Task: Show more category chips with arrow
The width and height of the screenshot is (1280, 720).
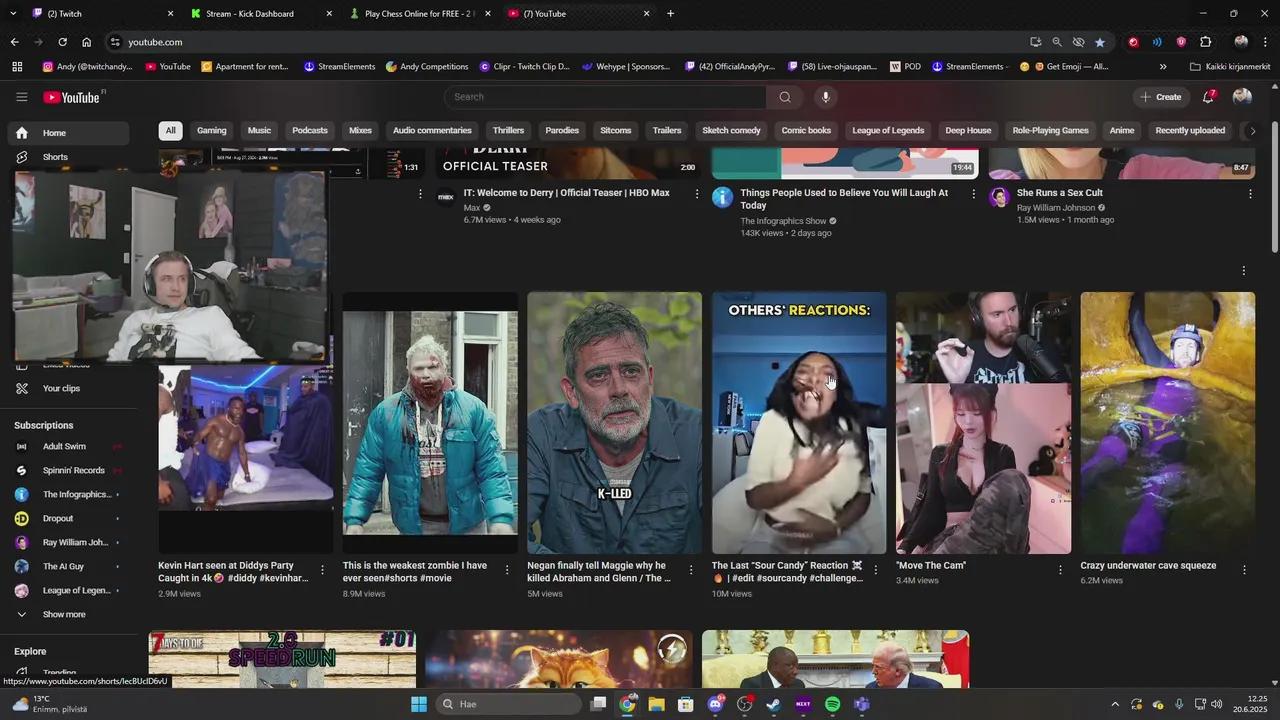Action: pyautogui.click(x=1252, y=131)
